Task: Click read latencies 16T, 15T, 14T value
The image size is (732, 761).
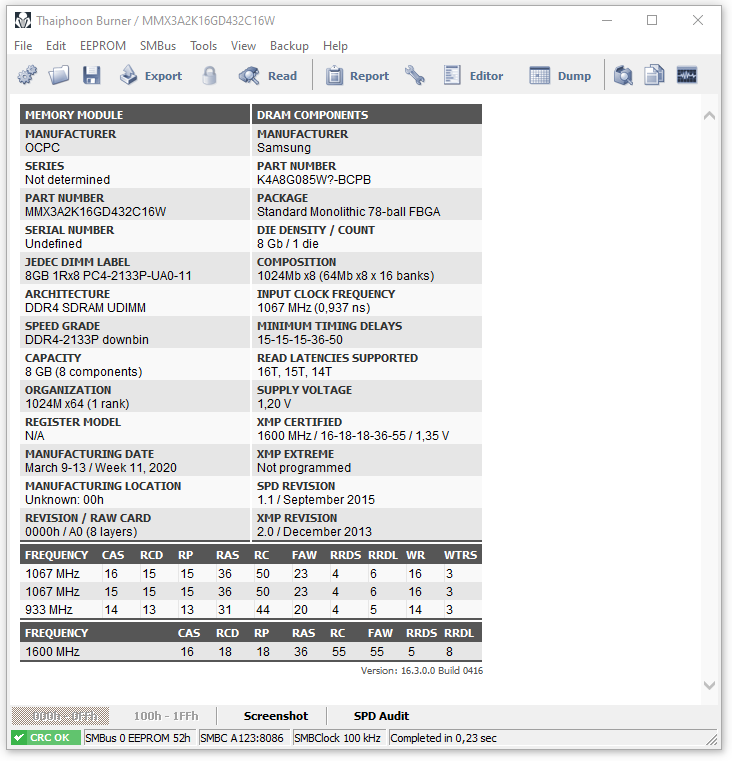Action: [295, 372]
